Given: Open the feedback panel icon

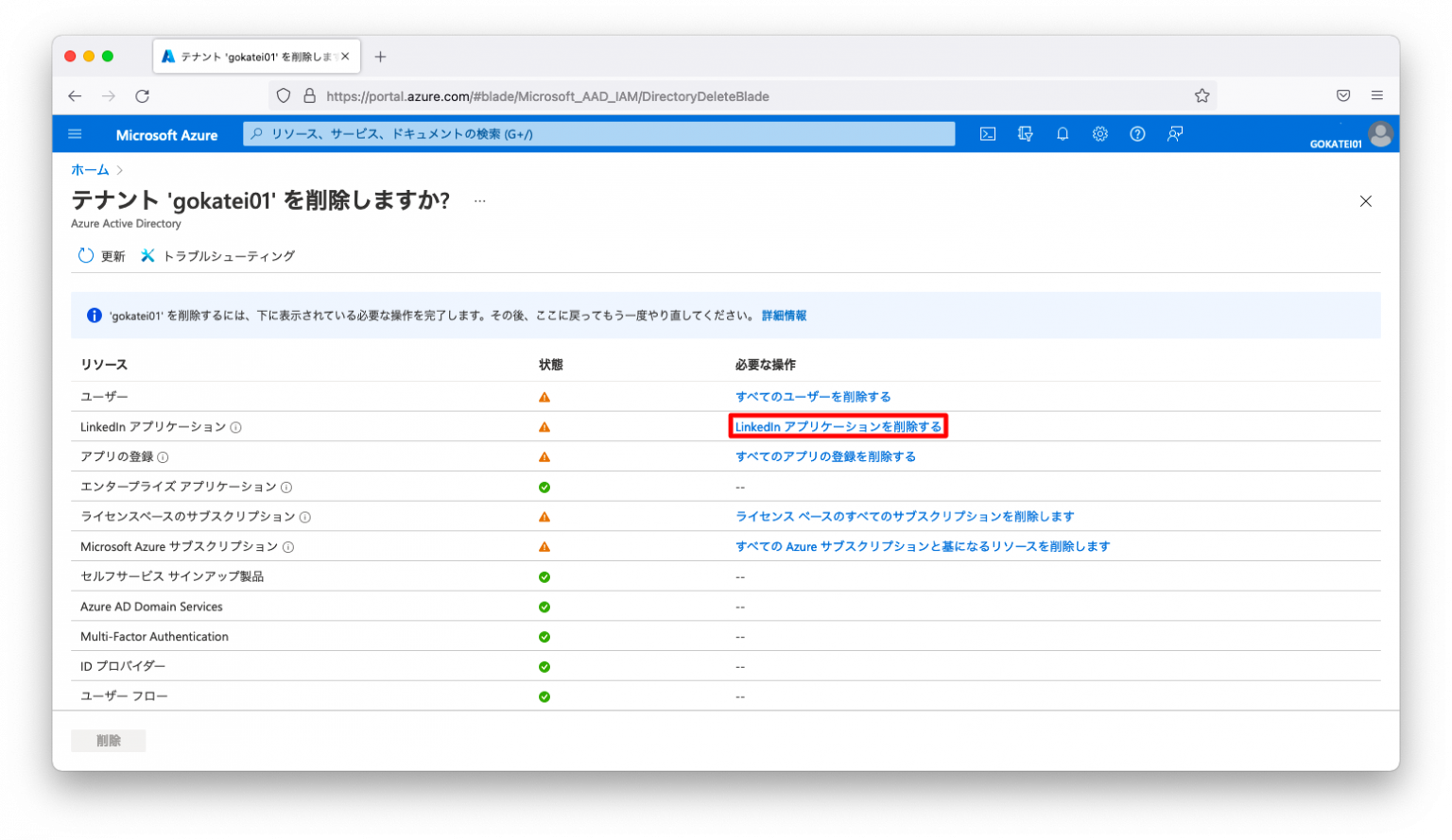Looking at the screenshot, I should tap(1174, 133).
